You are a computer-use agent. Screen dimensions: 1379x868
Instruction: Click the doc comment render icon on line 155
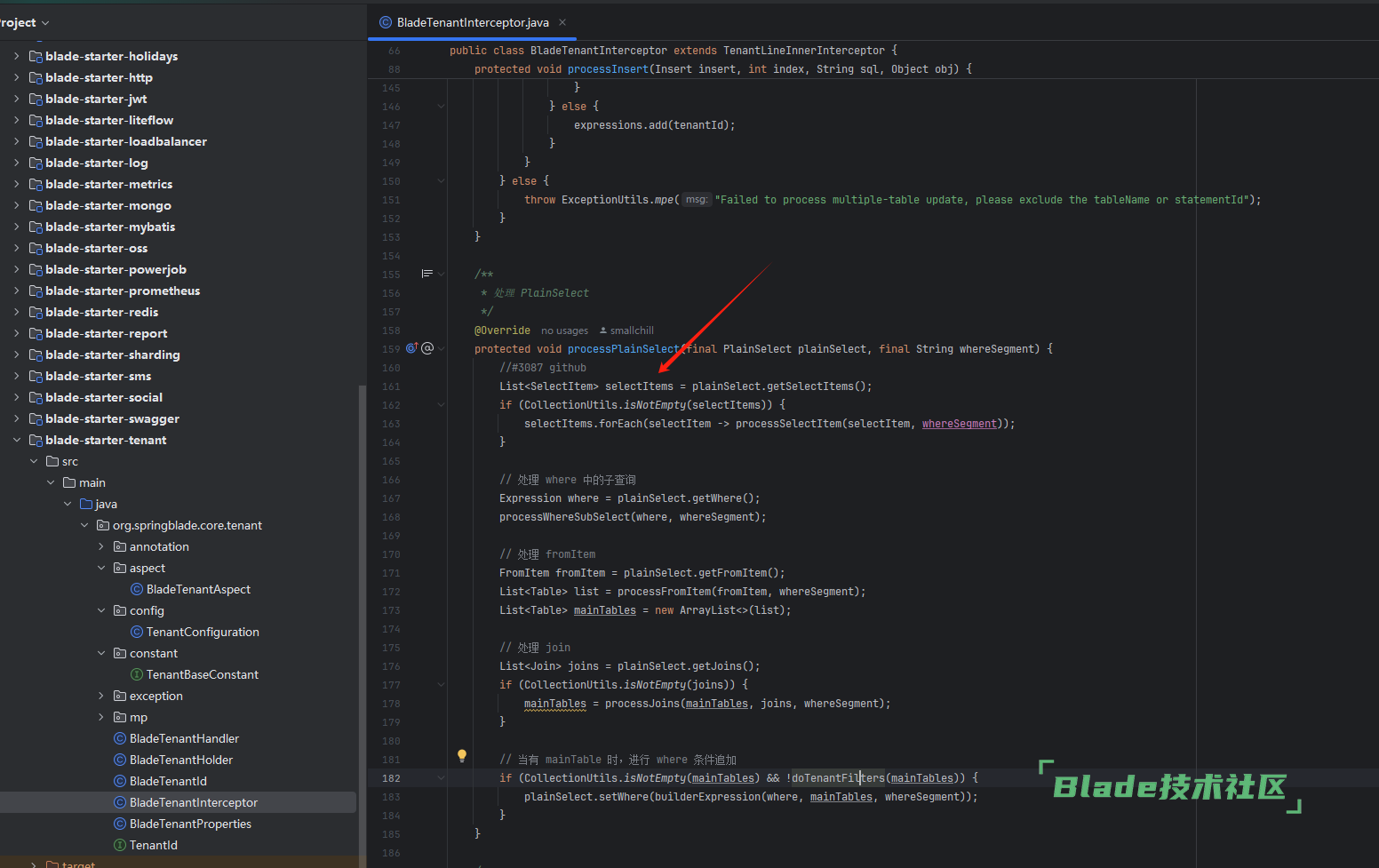click(x=426, y=274)
